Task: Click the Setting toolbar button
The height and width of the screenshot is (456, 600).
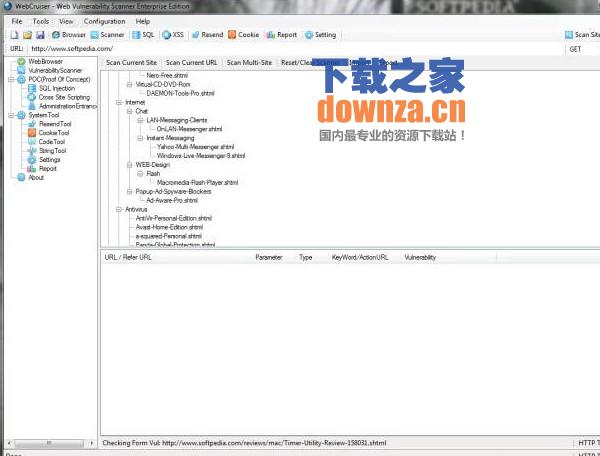Action: [x=321, y=35]
